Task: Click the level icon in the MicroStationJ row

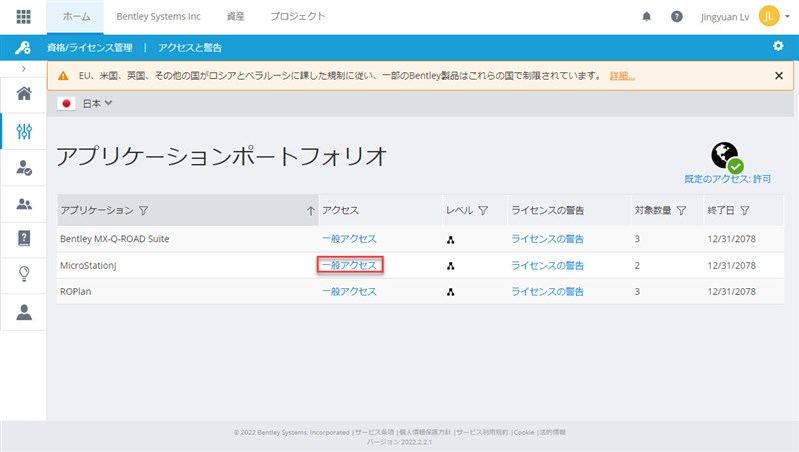Action: tap(450, 266)
